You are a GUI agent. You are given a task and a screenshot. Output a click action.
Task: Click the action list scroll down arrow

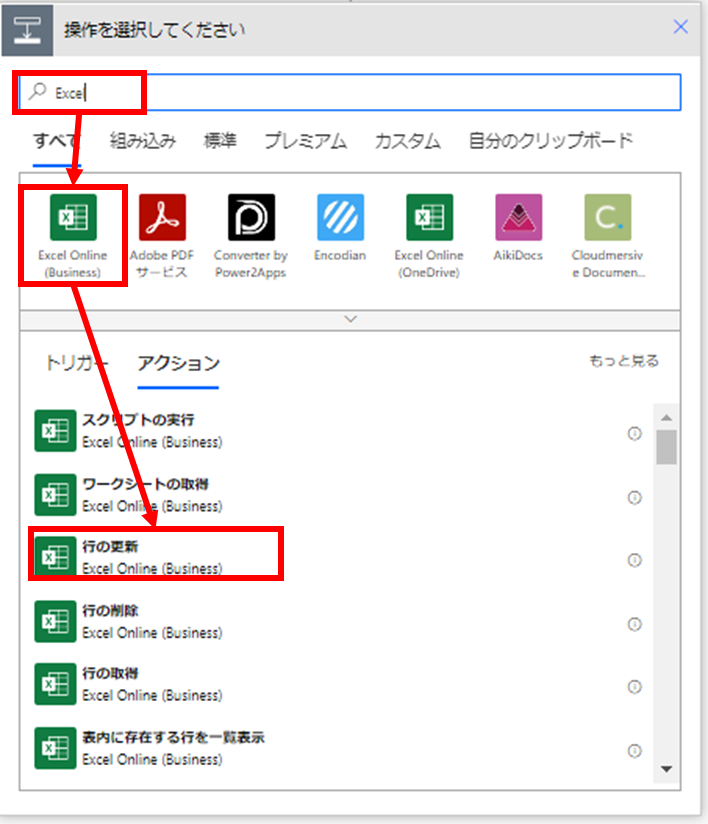666,769
